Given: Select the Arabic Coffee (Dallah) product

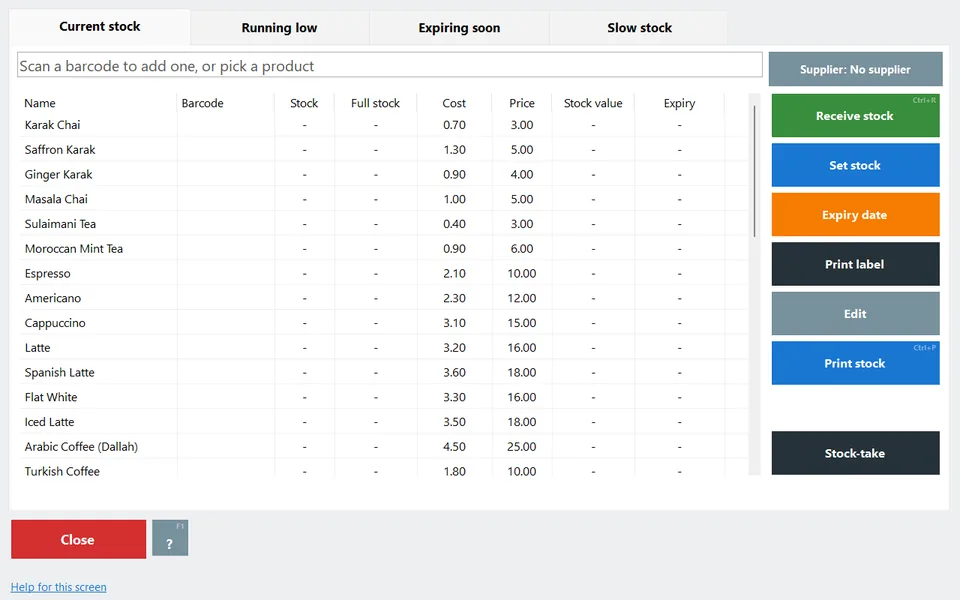Looking at the screenshot, I should [384, 447].
